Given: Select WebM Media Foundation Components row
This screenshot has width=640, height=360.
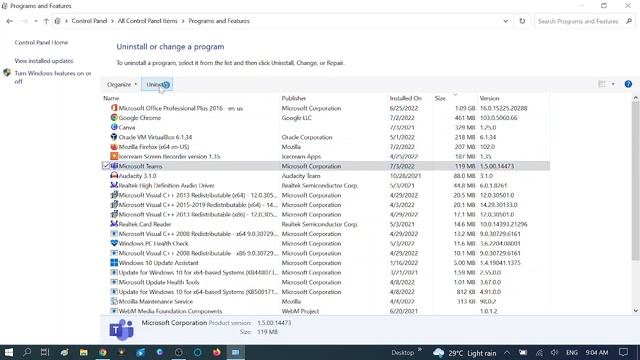Looking at the screenshot, I should point(325,311).
